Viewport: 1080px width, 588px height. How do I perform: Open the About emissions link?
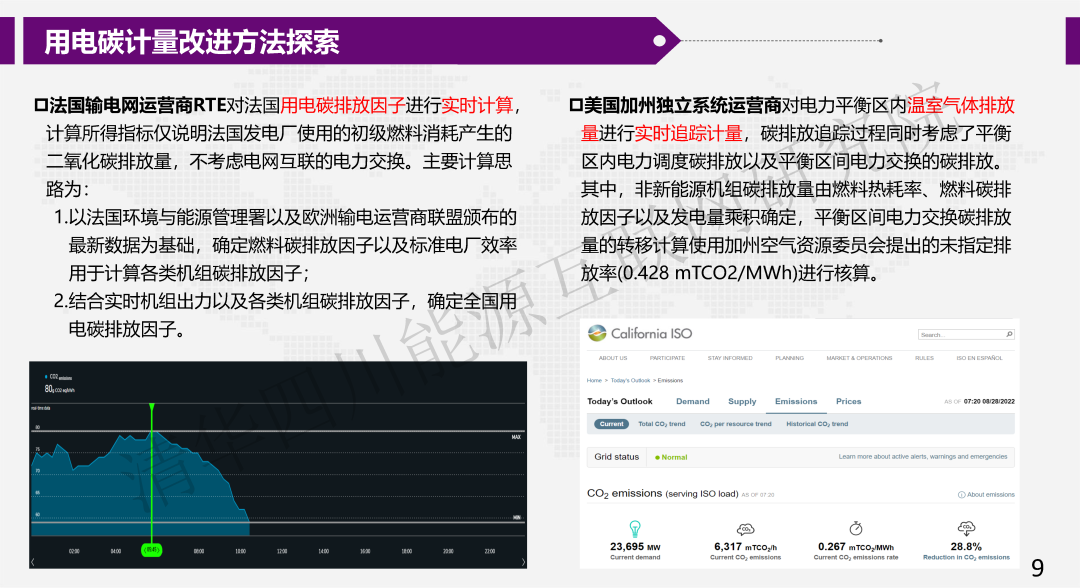pos(990,494)
